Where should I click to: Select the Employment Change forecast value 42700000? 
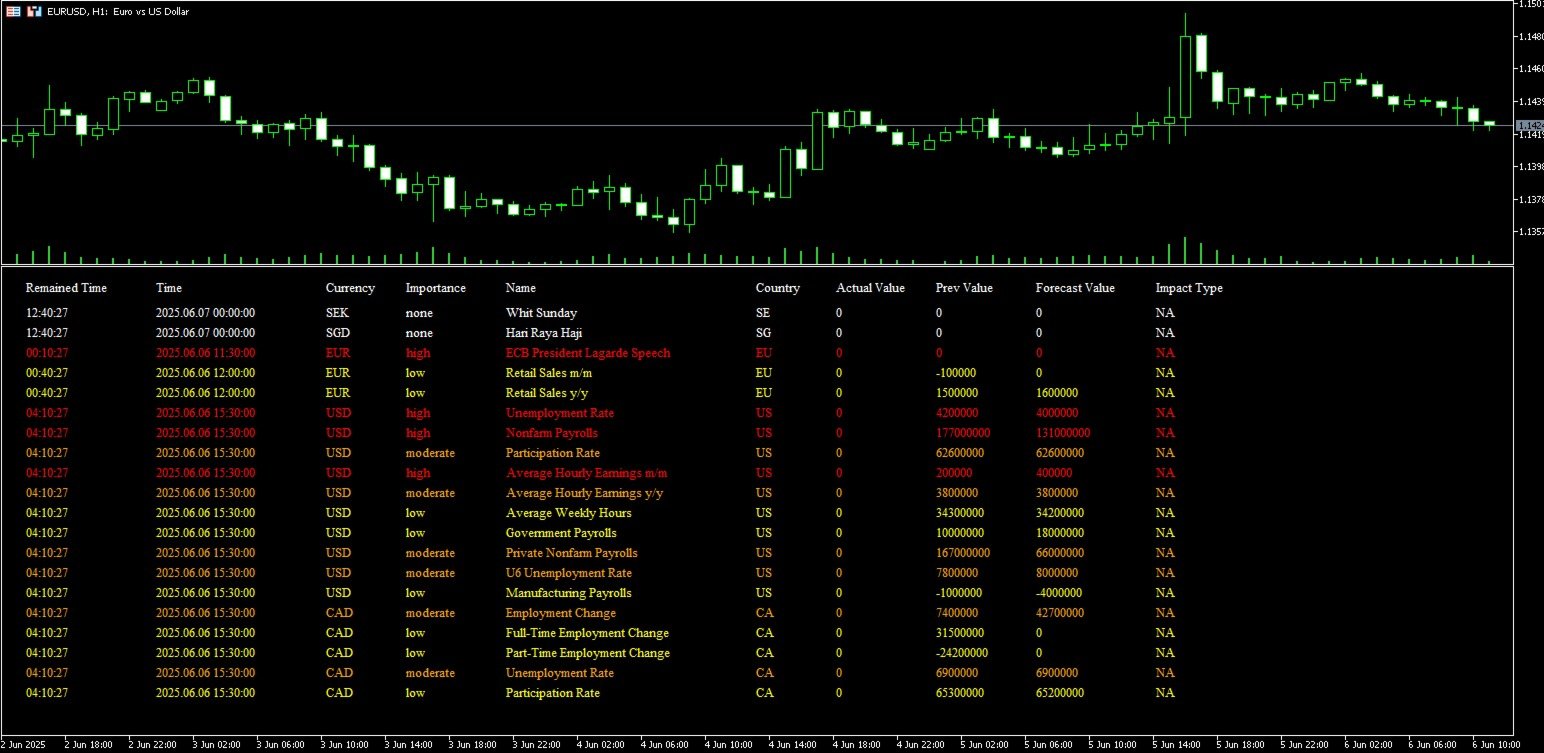click(1060, 613)
